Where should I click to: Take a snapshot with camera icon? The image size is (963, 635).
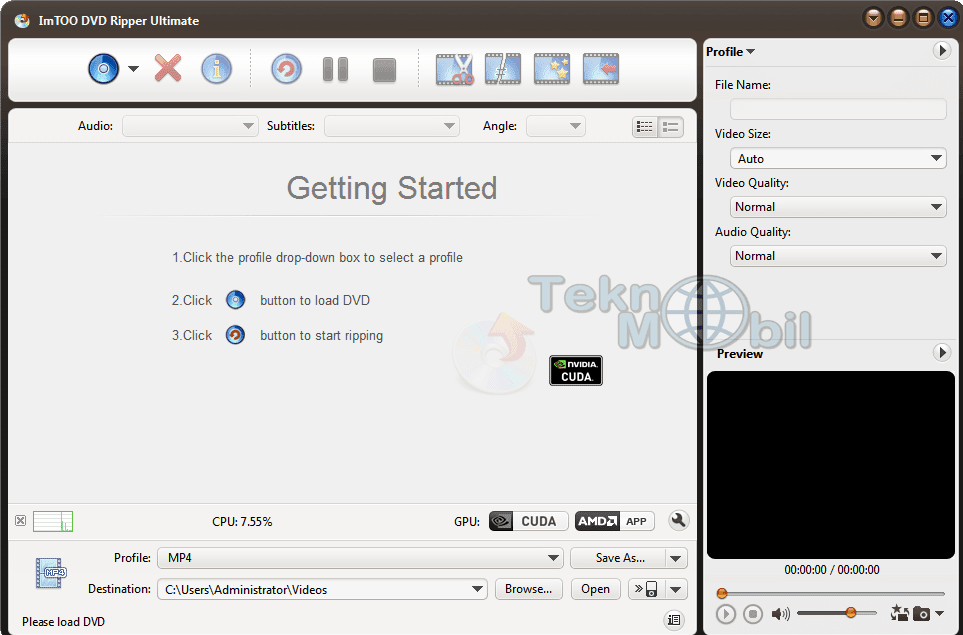921,614
